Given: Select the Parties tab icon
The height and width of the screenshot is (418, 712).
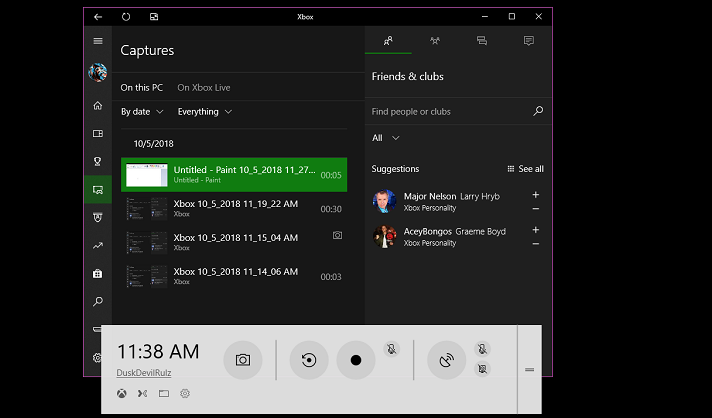Looking at the screenshot, I should pyautogui.click(x=435, y=41).
